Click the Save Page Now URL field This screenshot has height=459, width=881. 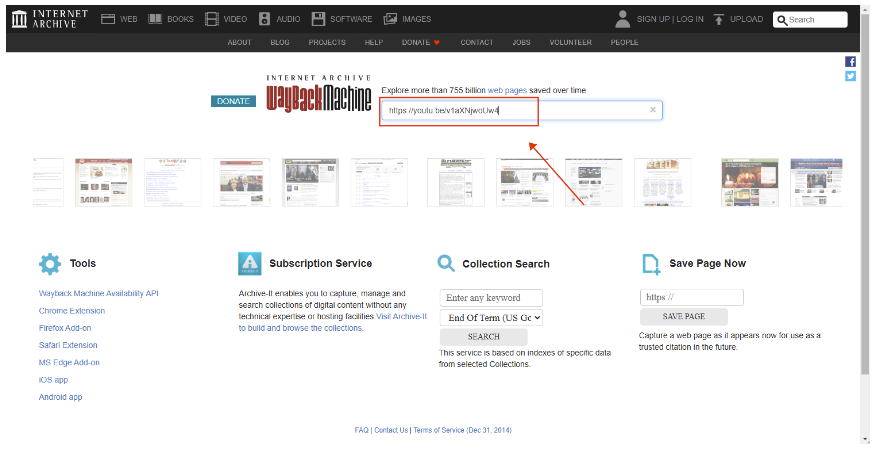(x=691, y=297)
